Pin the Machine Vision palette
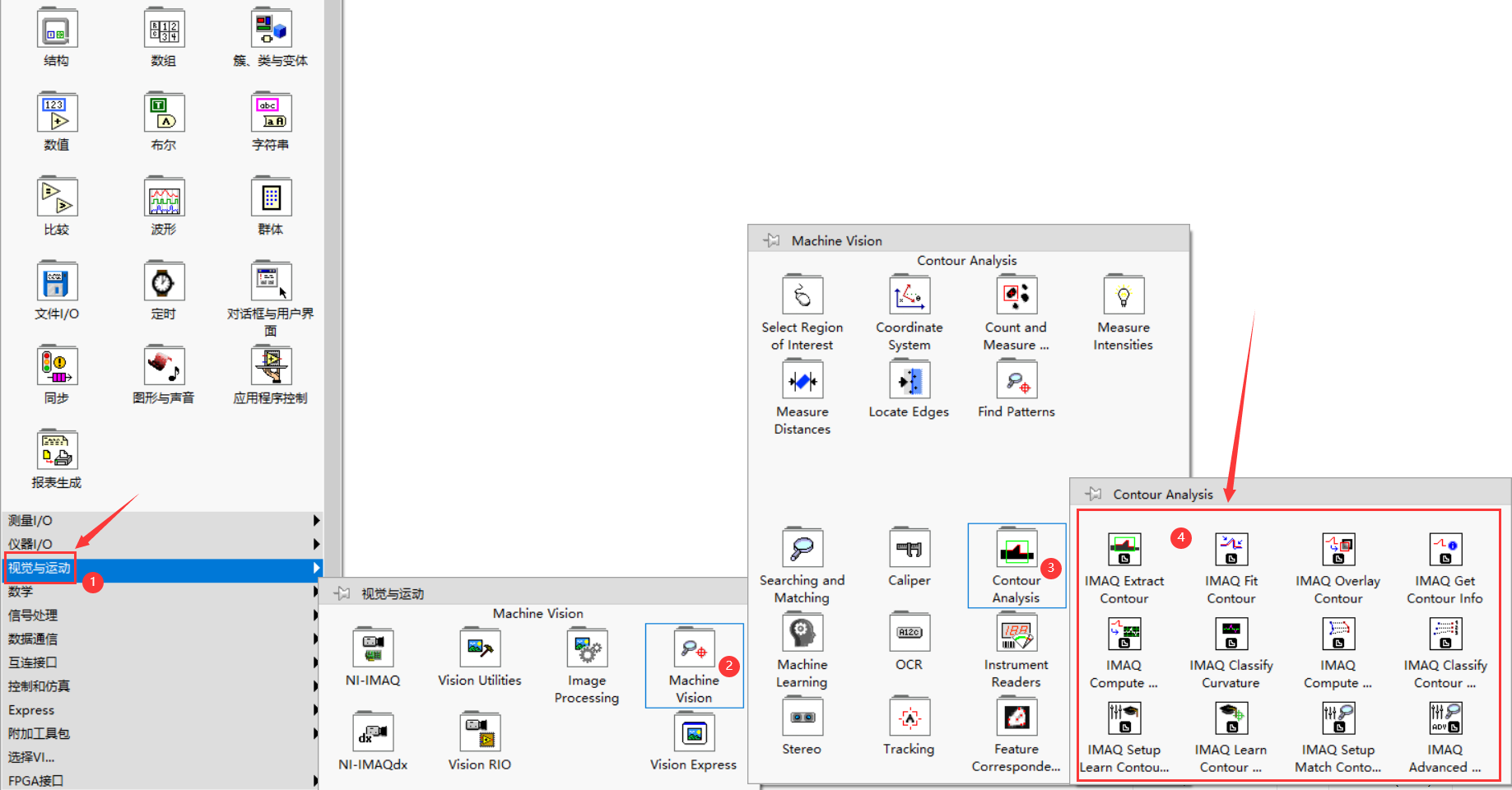1512x790 pixels. [x=771, y=240]
